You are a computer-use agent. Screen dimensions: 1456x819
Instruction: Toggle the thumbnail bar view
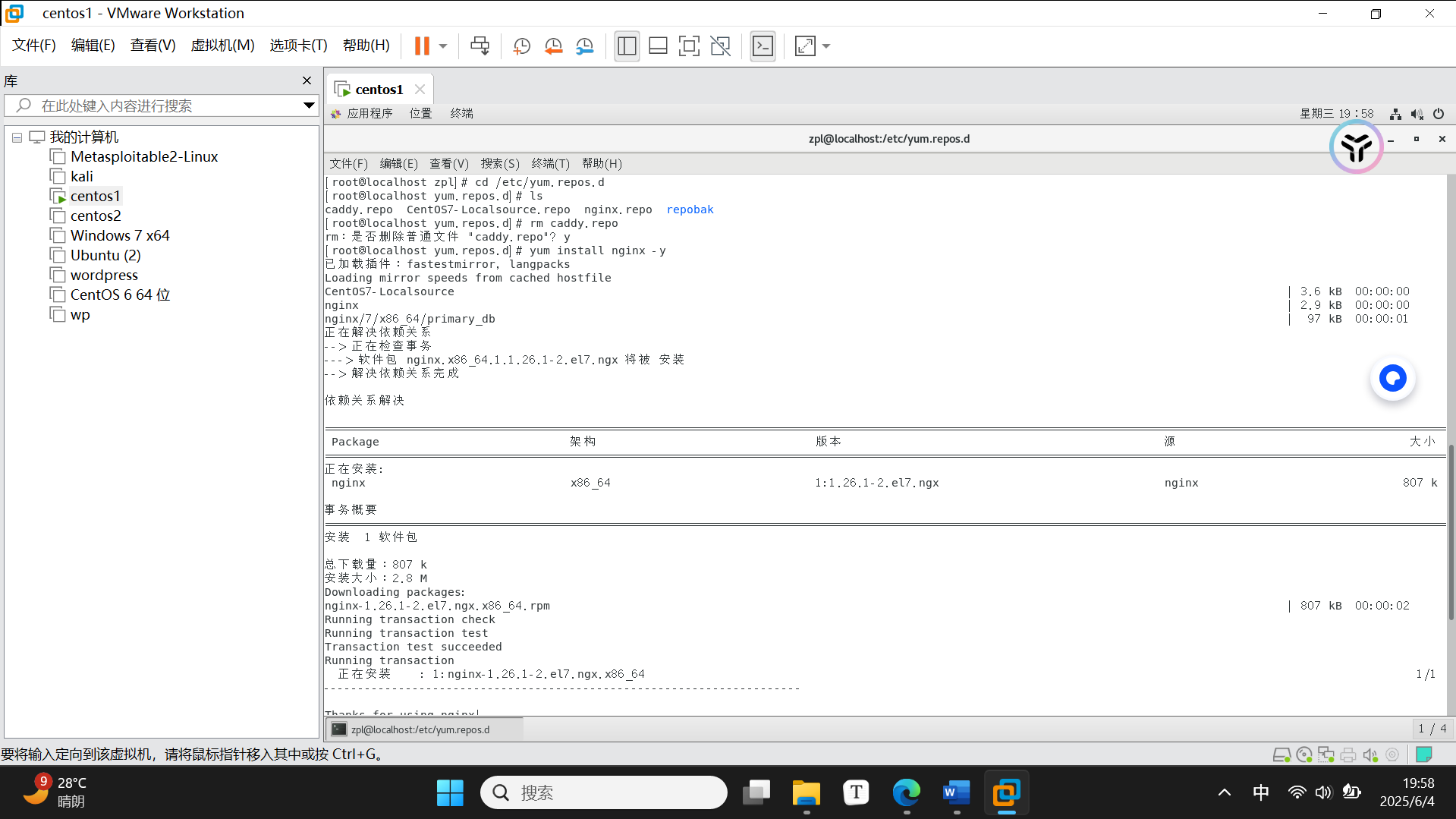(x=658, y=46)
